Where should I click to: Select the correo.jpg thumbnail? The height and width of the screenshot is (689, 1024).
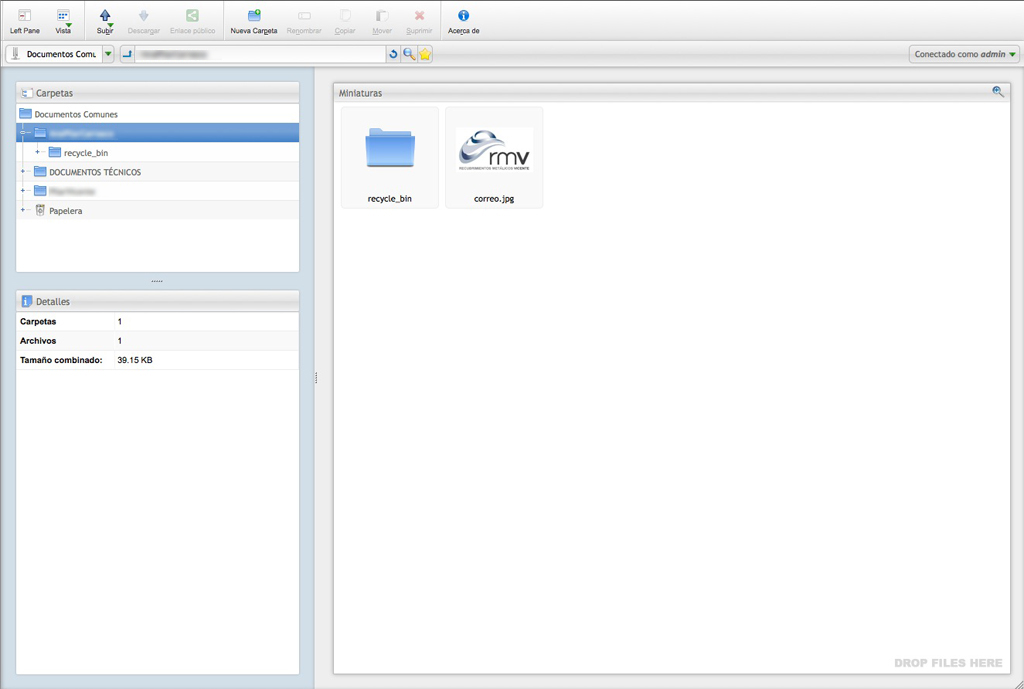(x=494, y=157)
